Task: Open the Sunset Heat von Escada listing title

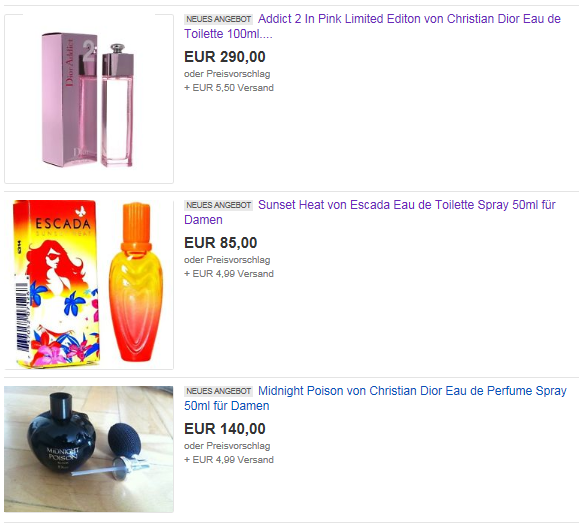Action: tap(370, 212)
